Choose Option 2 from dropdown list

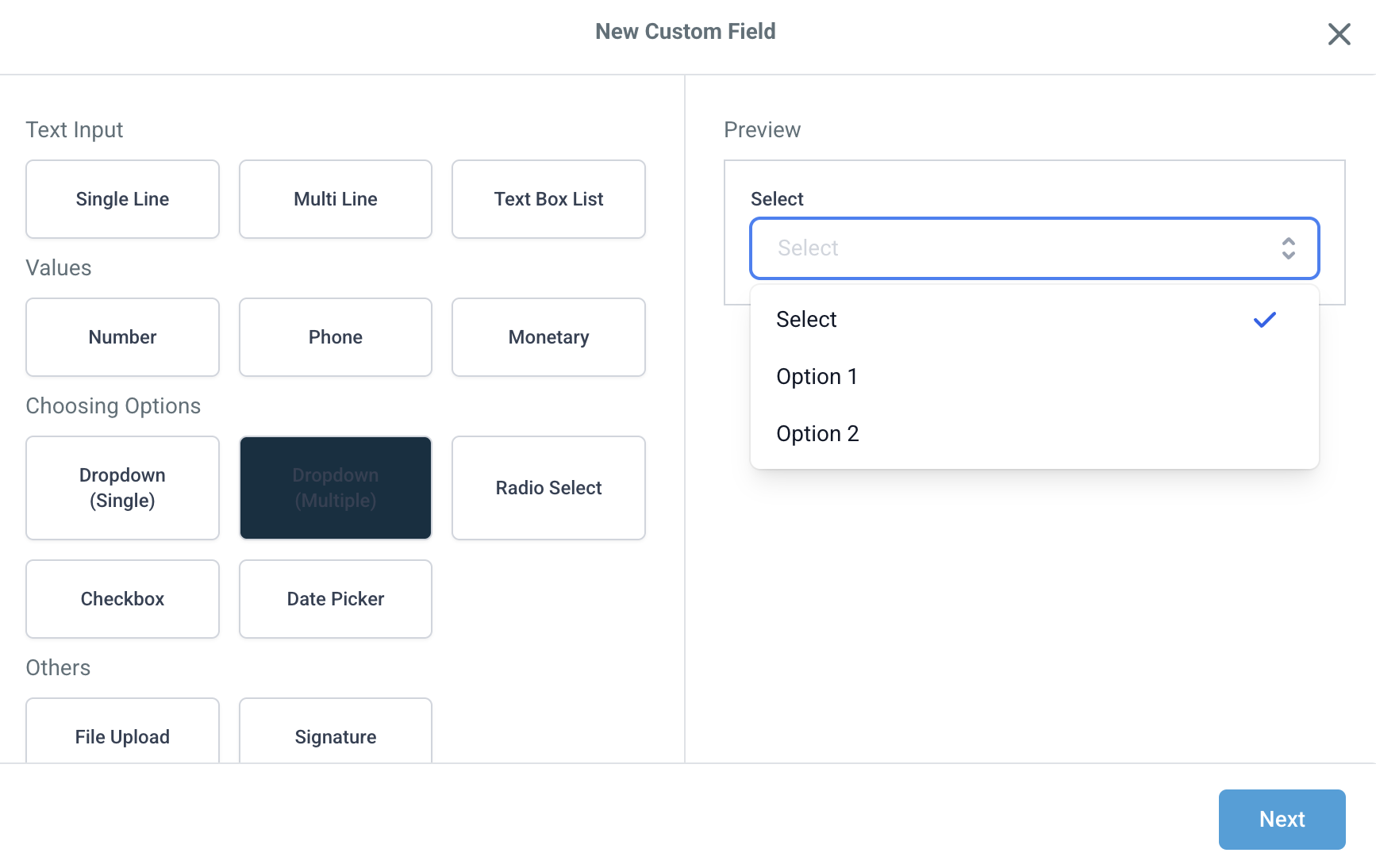click(817, 434)
